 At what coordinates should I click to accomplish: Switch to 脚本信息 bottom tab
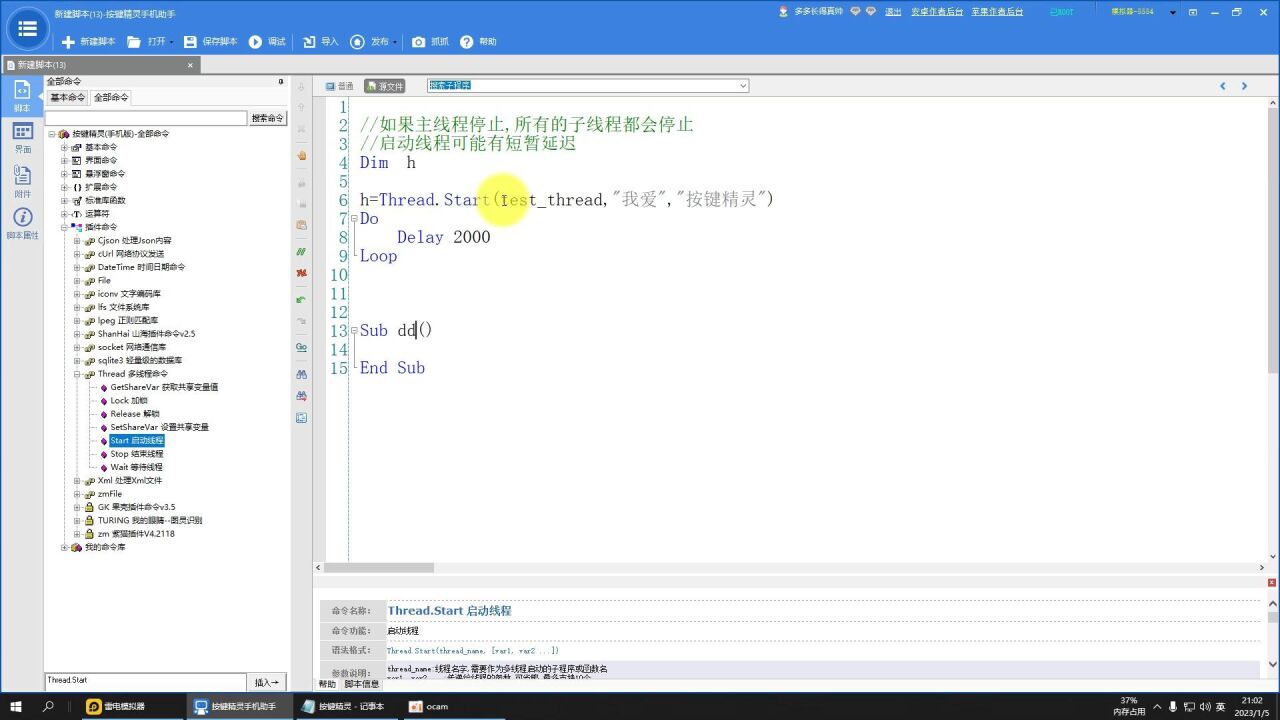tap(362, 684)
